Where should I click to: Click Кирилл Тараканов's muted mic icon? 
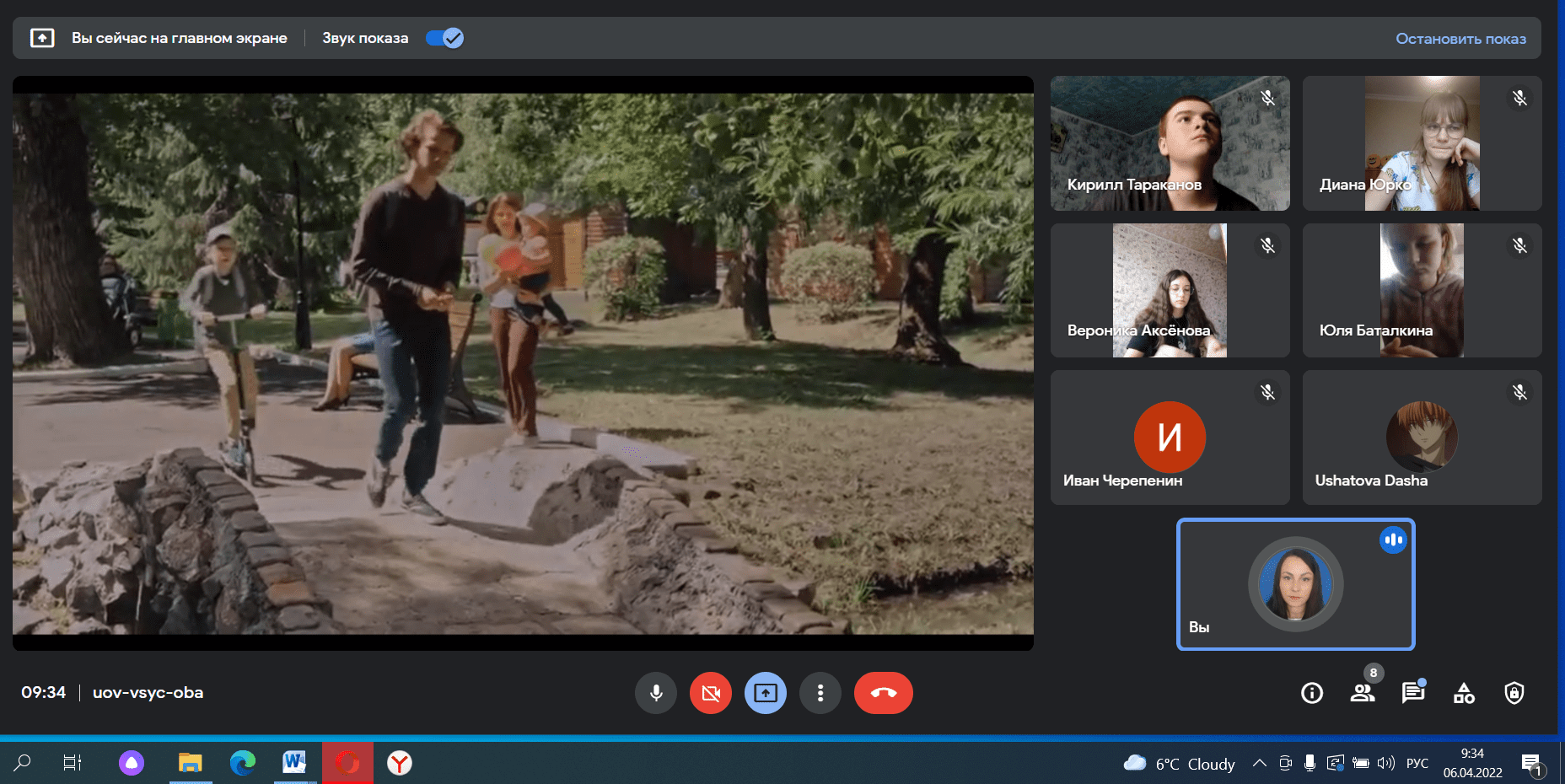coord(1267,98)
